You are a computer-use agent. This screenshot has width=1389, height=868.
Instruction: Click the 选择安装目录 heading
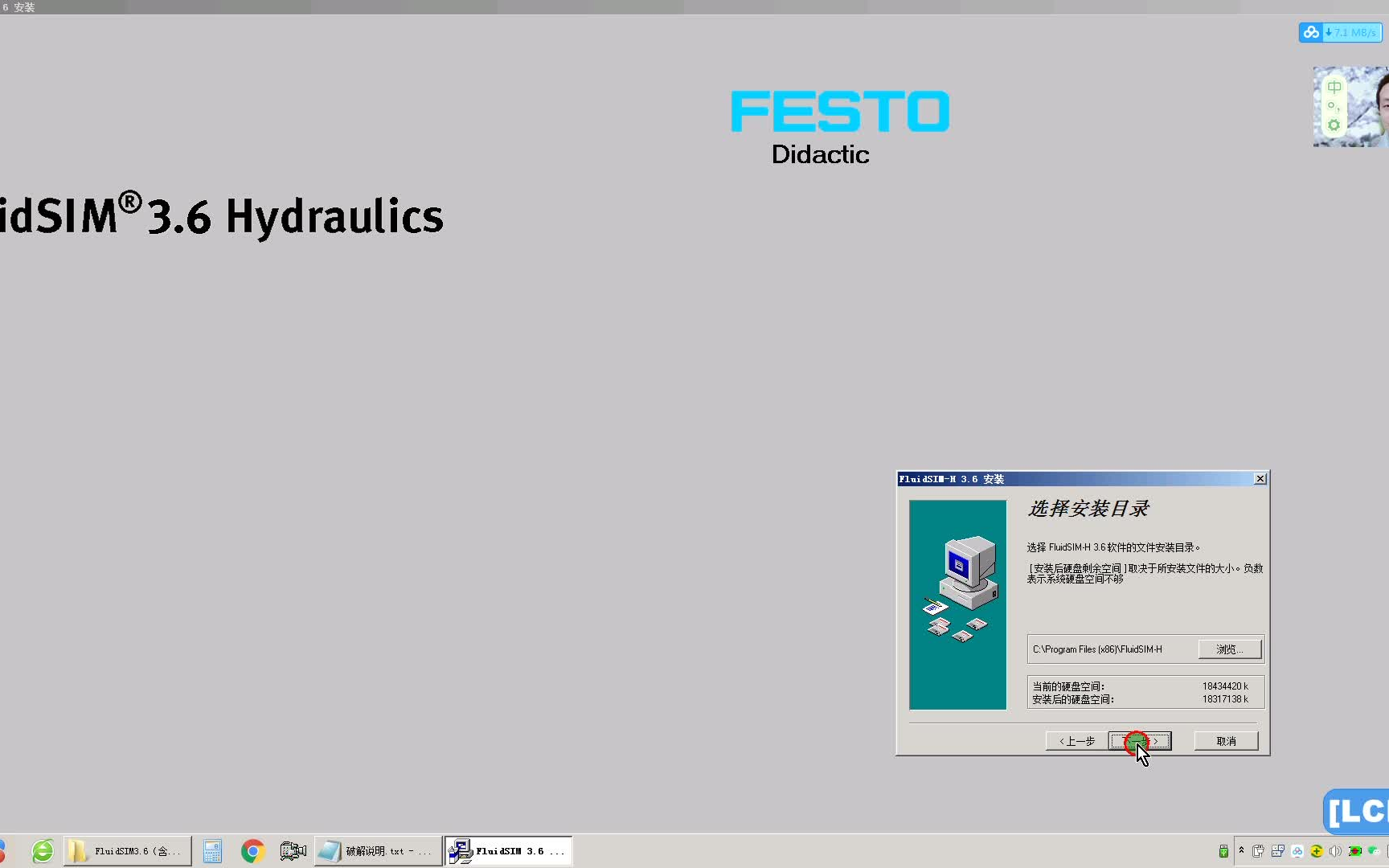click(x=1088, y=509)
